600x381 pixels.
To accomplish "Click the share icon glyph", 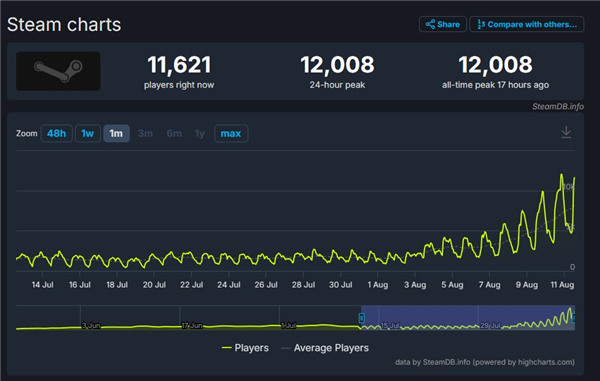I will pos(430,24).
